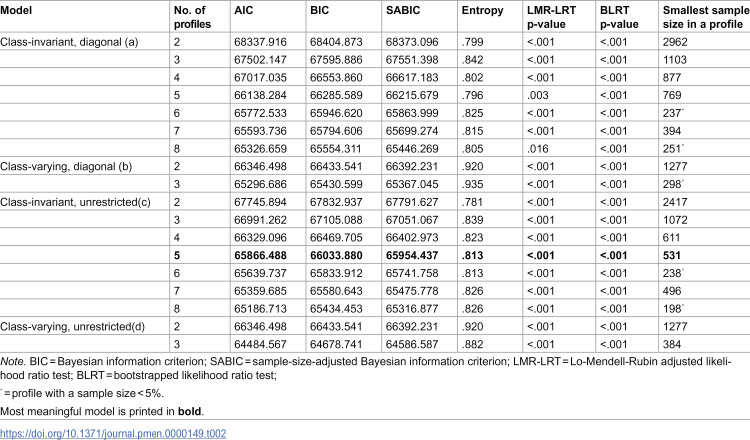Click the Entropy column header

pyautogui.click(x=482, y=10)
